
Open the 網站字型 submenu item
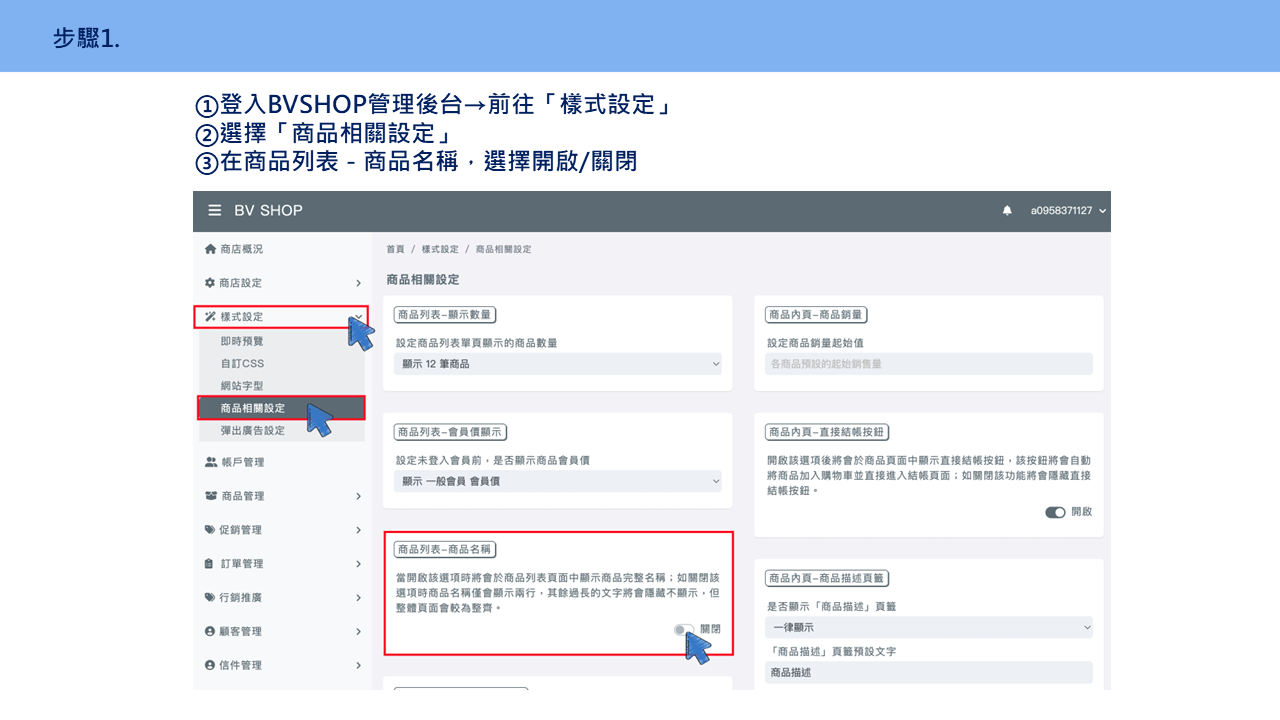coord(242,385)
